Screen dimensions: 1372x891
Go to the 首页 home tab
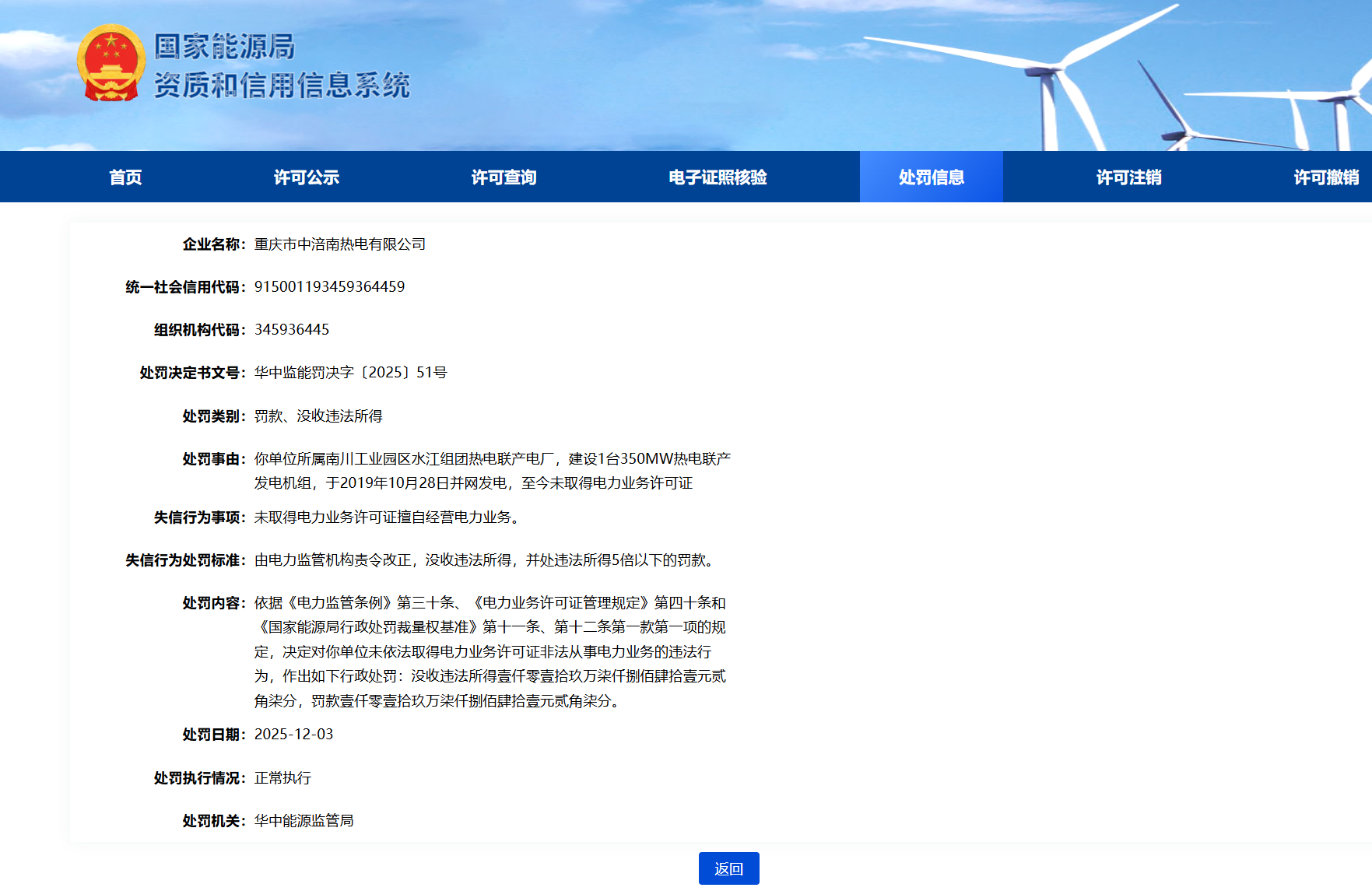click(125, 177)
